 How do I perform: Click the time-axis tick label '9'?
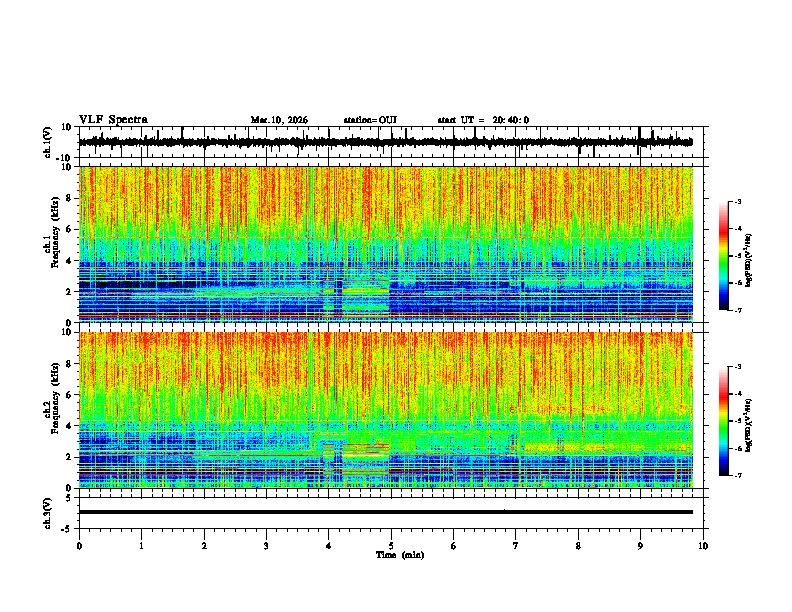pyautogui.click(x=640, y=546)
